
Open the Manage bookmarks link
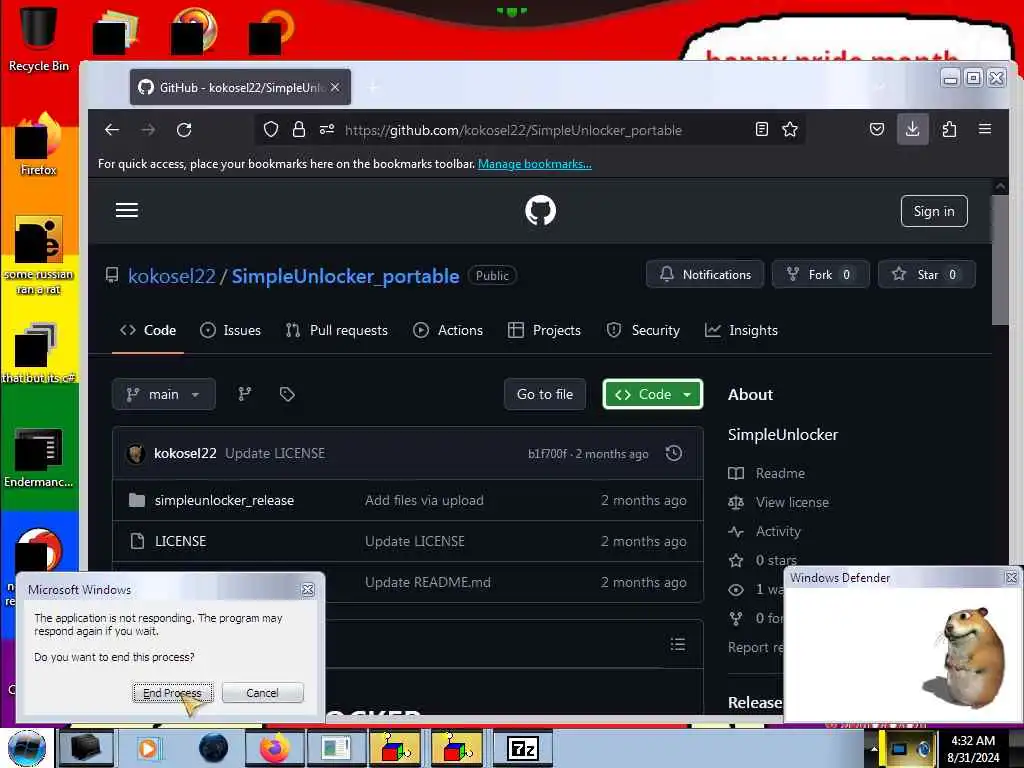534,164
